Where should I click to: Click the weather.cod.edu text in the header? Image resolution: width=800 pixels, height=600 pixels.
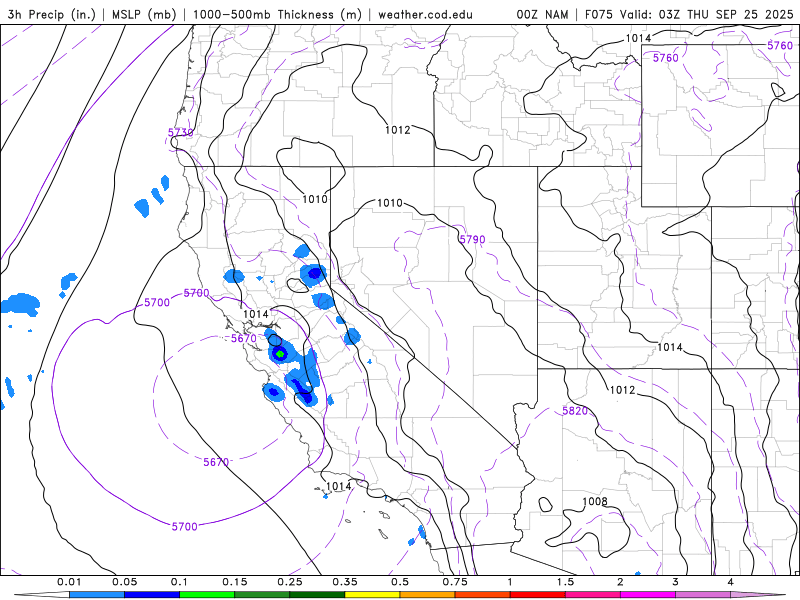click(x=425, y=14)
